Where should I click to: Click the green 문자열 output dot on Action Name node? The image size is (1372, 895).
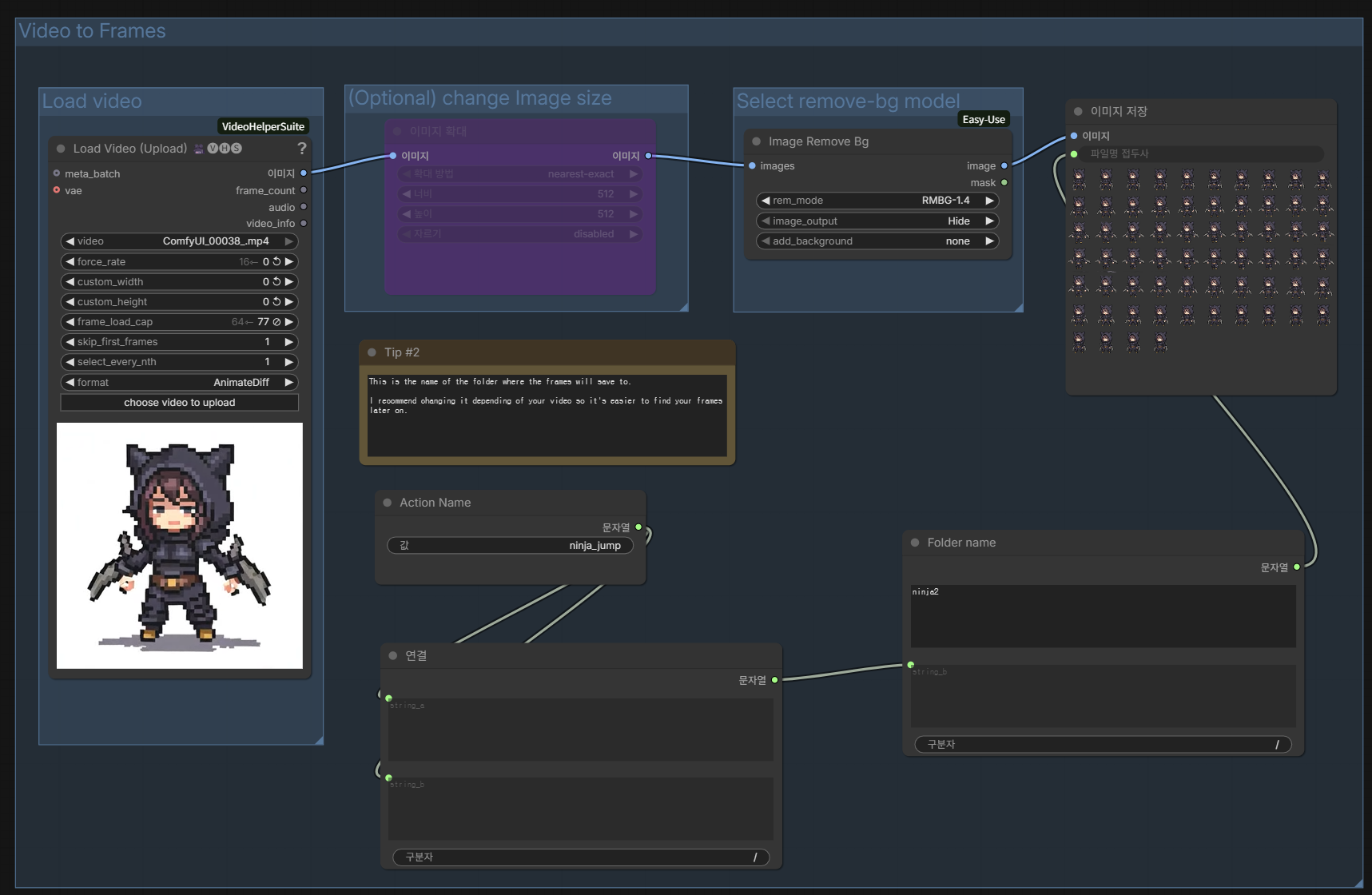pos(637,527)
